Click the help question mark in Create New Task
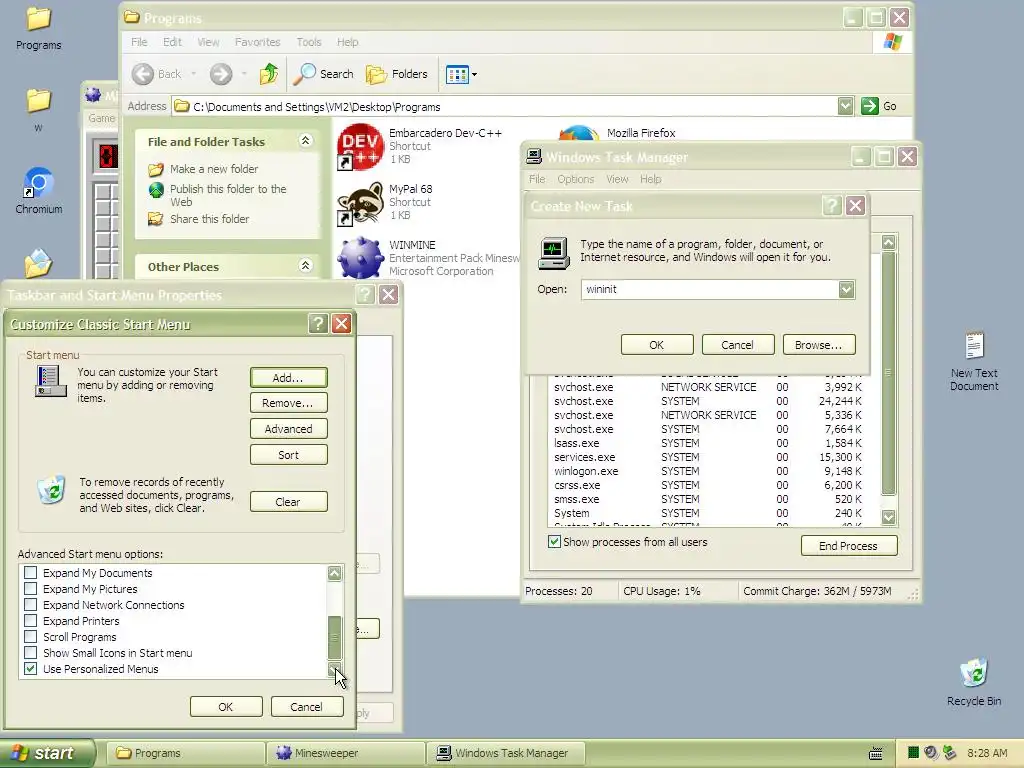The height and width of the screenshot is (768, 1024). pos(831,206)
